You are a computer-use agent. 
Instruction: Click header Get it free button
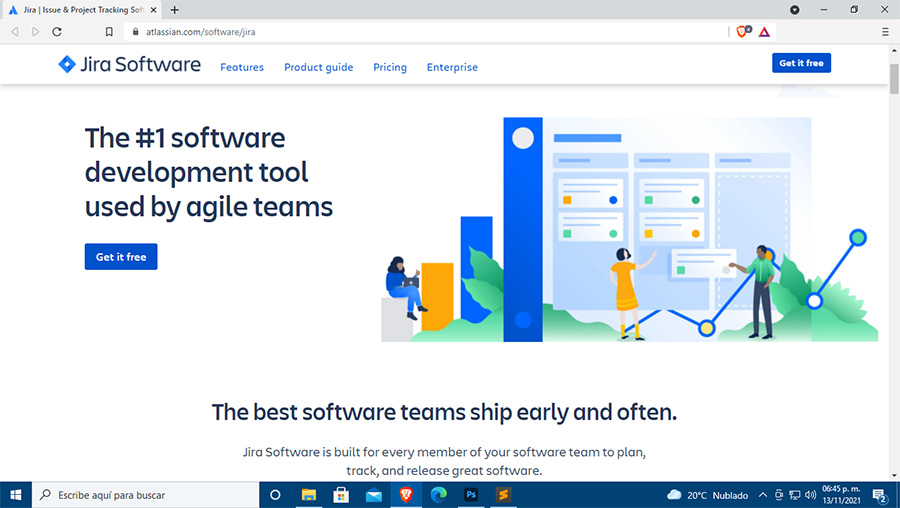(x=801, y=63)
